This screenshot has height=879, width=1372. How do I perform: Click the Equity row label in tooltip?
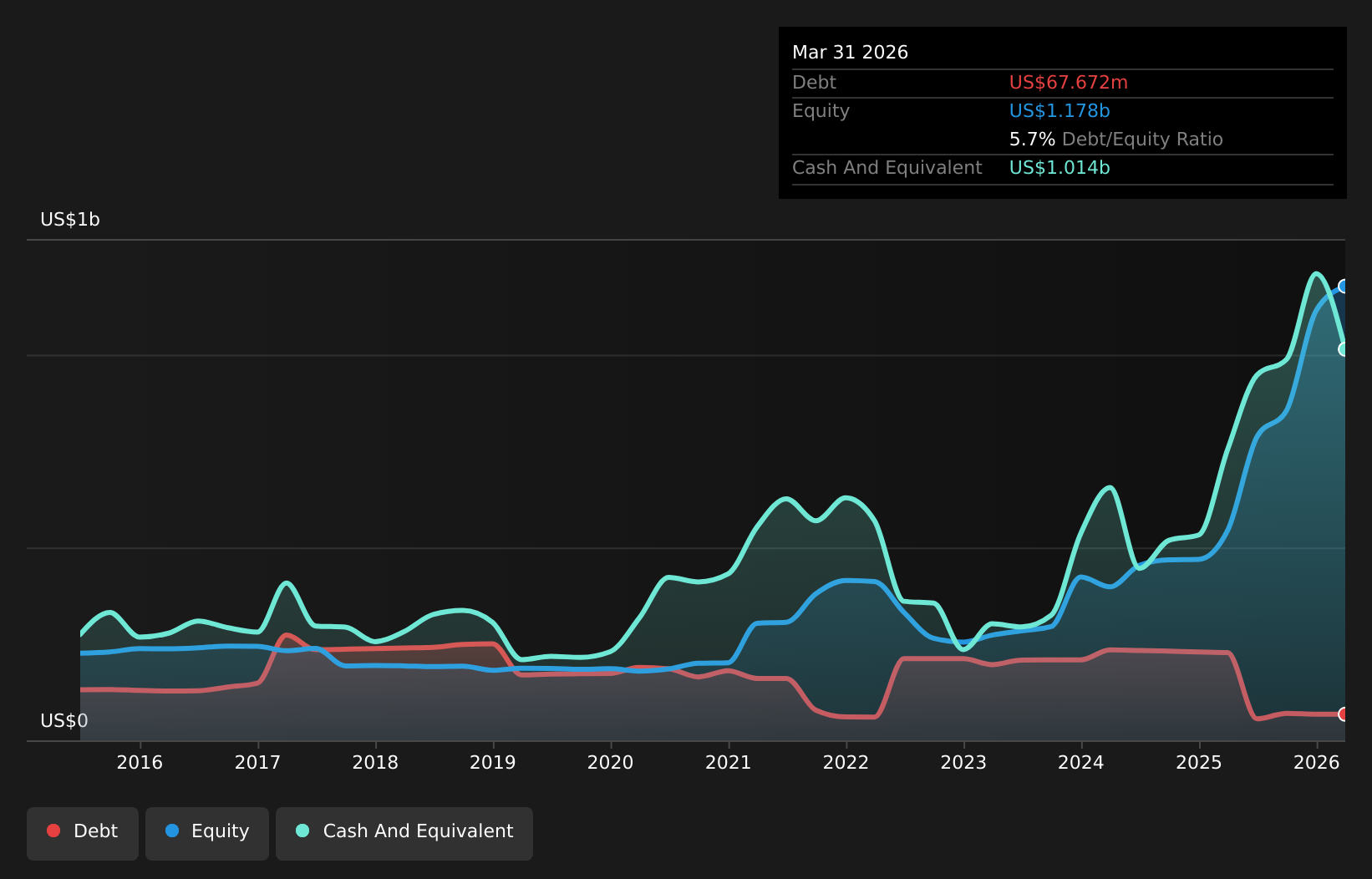tap(821, 111)
